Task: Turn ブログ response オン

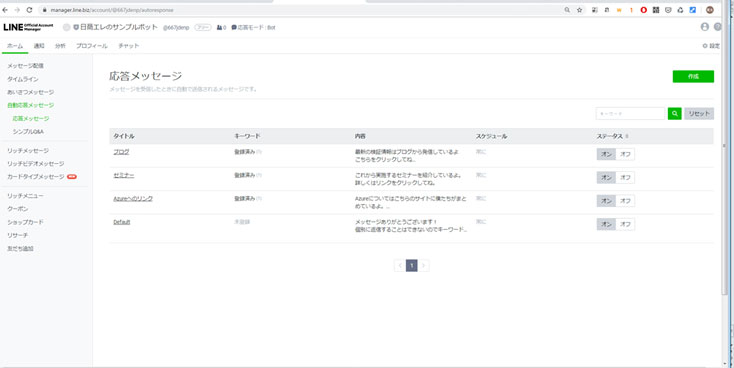Action: pyautogui.click(x=606, y=154)
